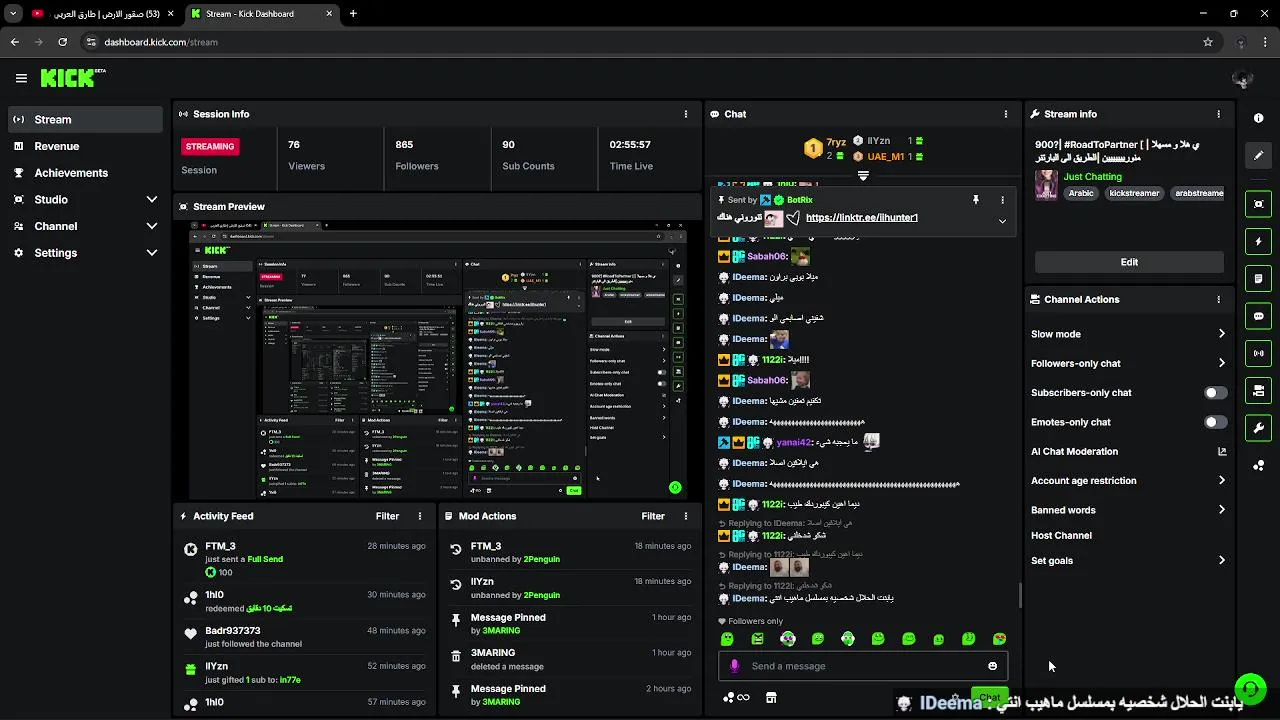The image size is (1280, 720).
Task: Open a new browser tab
Action: point(353,14)
